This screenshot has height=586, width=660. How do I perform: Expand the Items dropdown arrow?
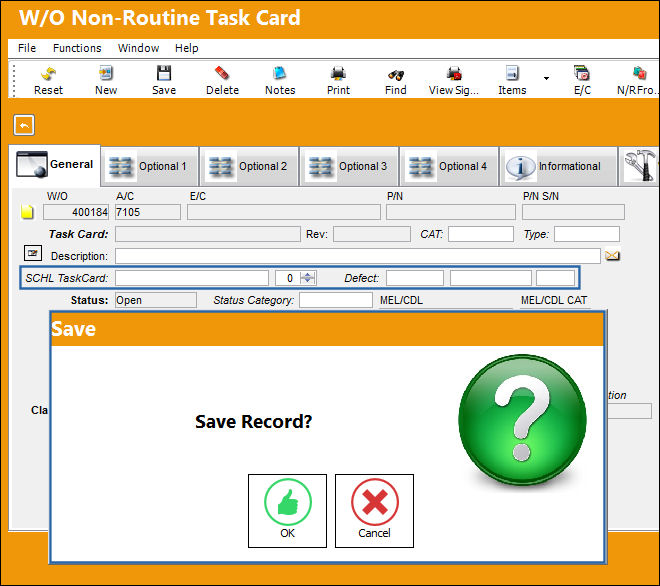(546, 78)
